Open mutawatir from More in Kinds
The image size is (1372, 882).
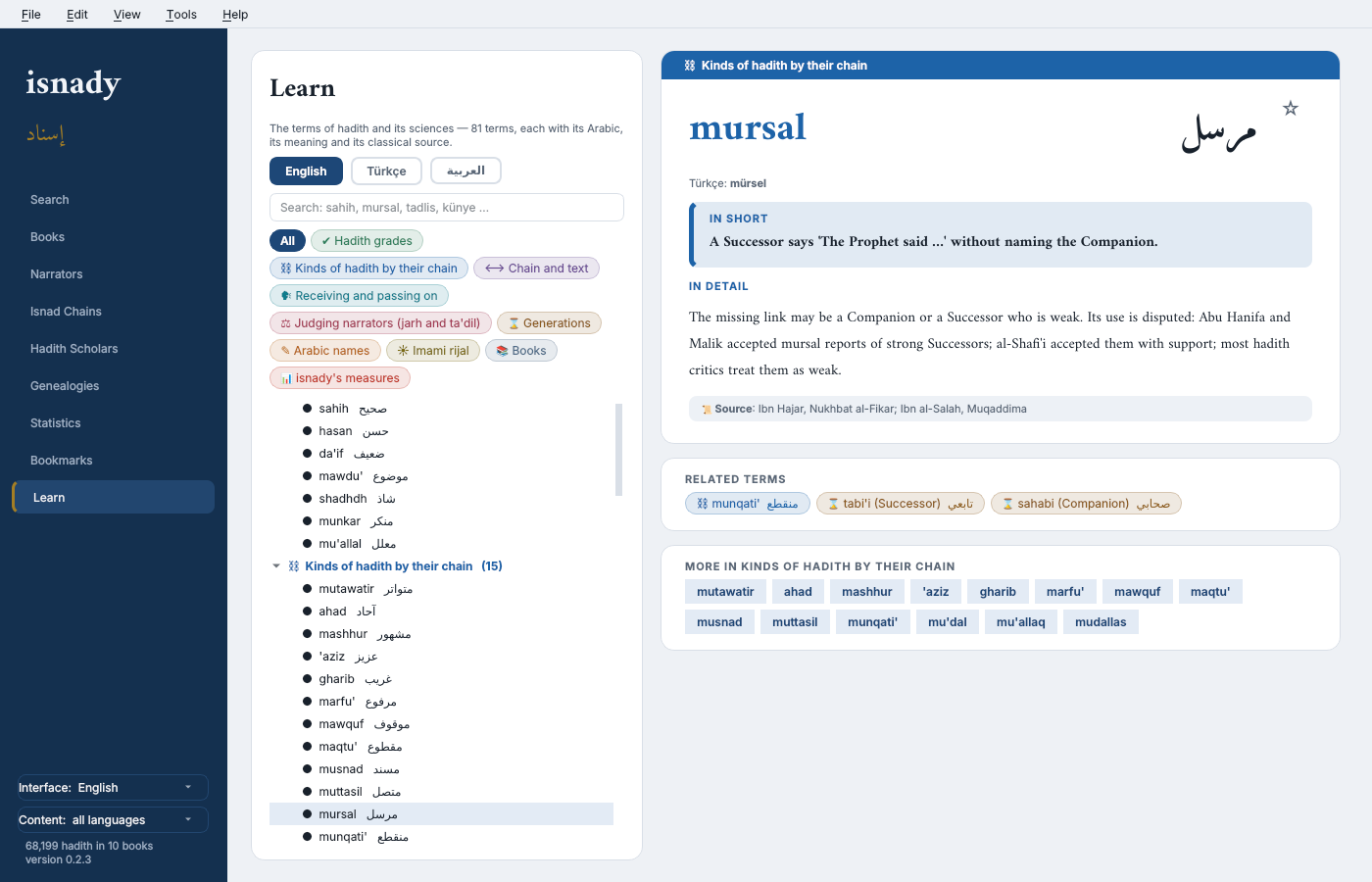click(725, 592)
